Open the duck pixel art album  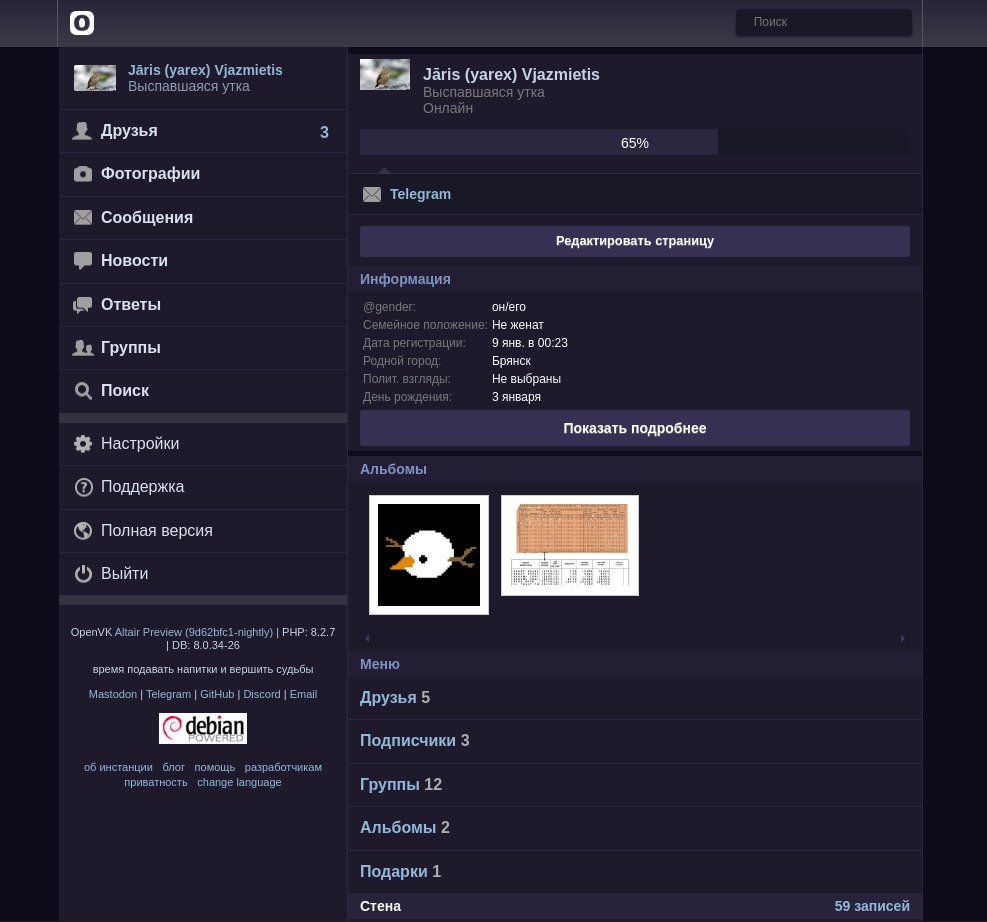[429, 554]
